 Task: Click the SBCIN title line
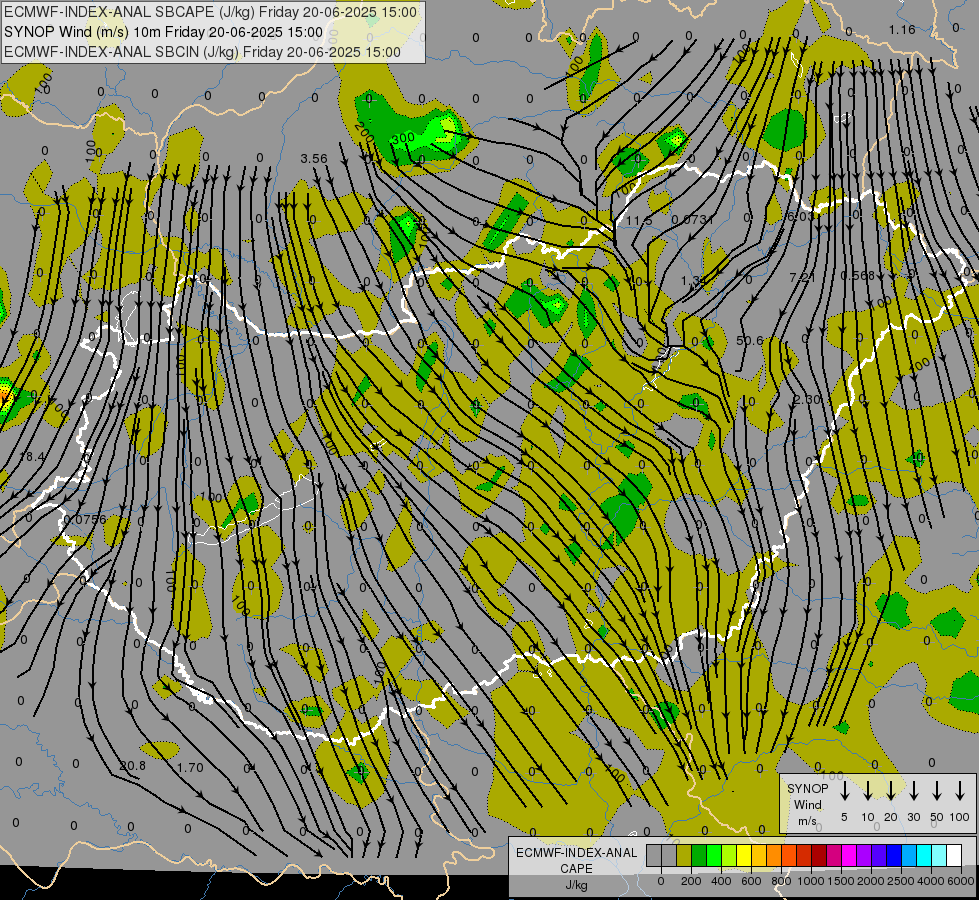point(202,52)
